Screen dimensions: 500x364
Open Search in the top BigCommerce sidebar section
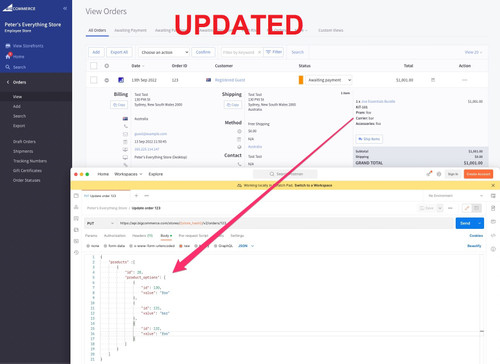point(19,67)
